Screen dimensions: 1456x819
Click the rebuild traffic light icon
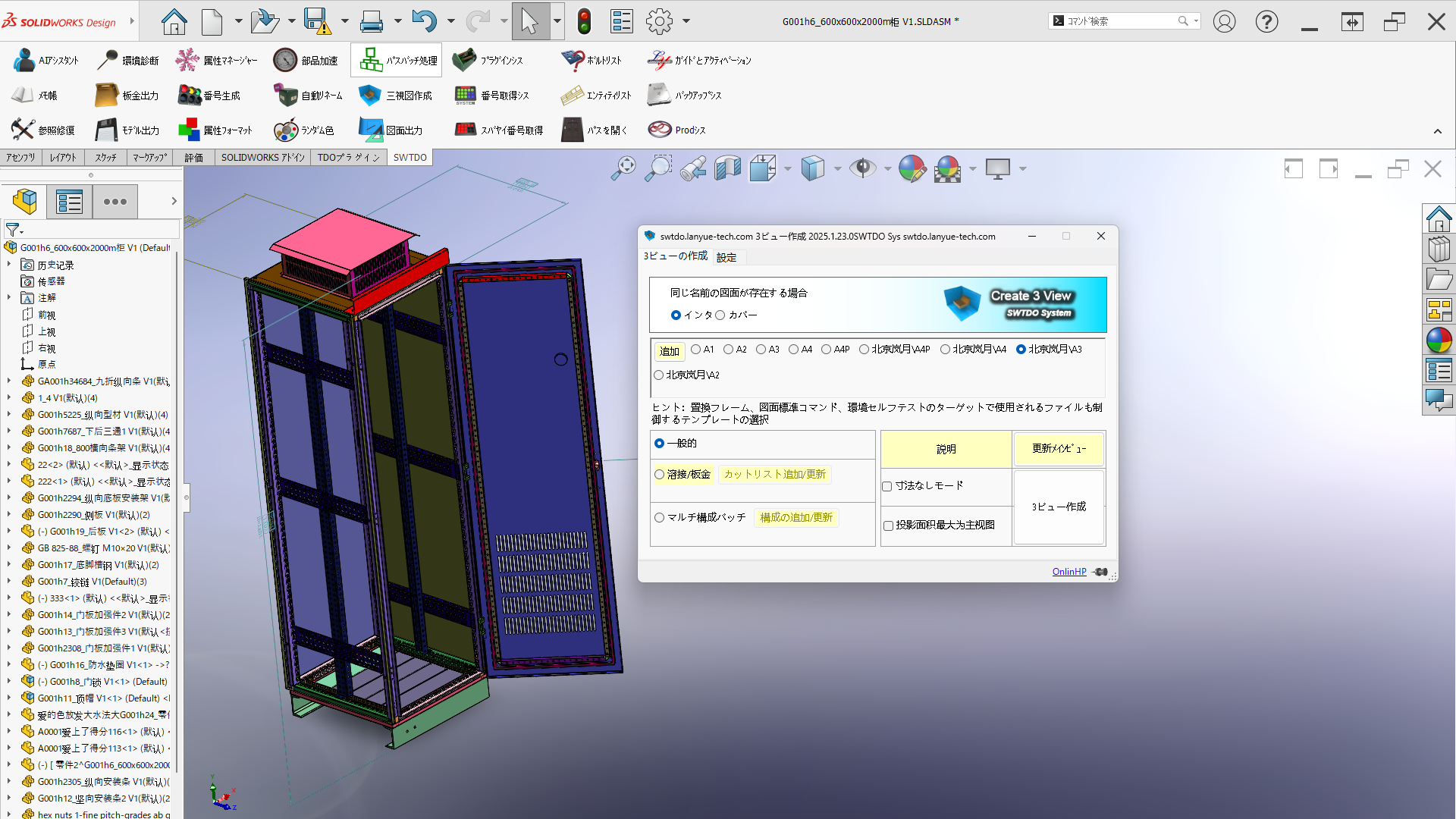tap(583, 21)
